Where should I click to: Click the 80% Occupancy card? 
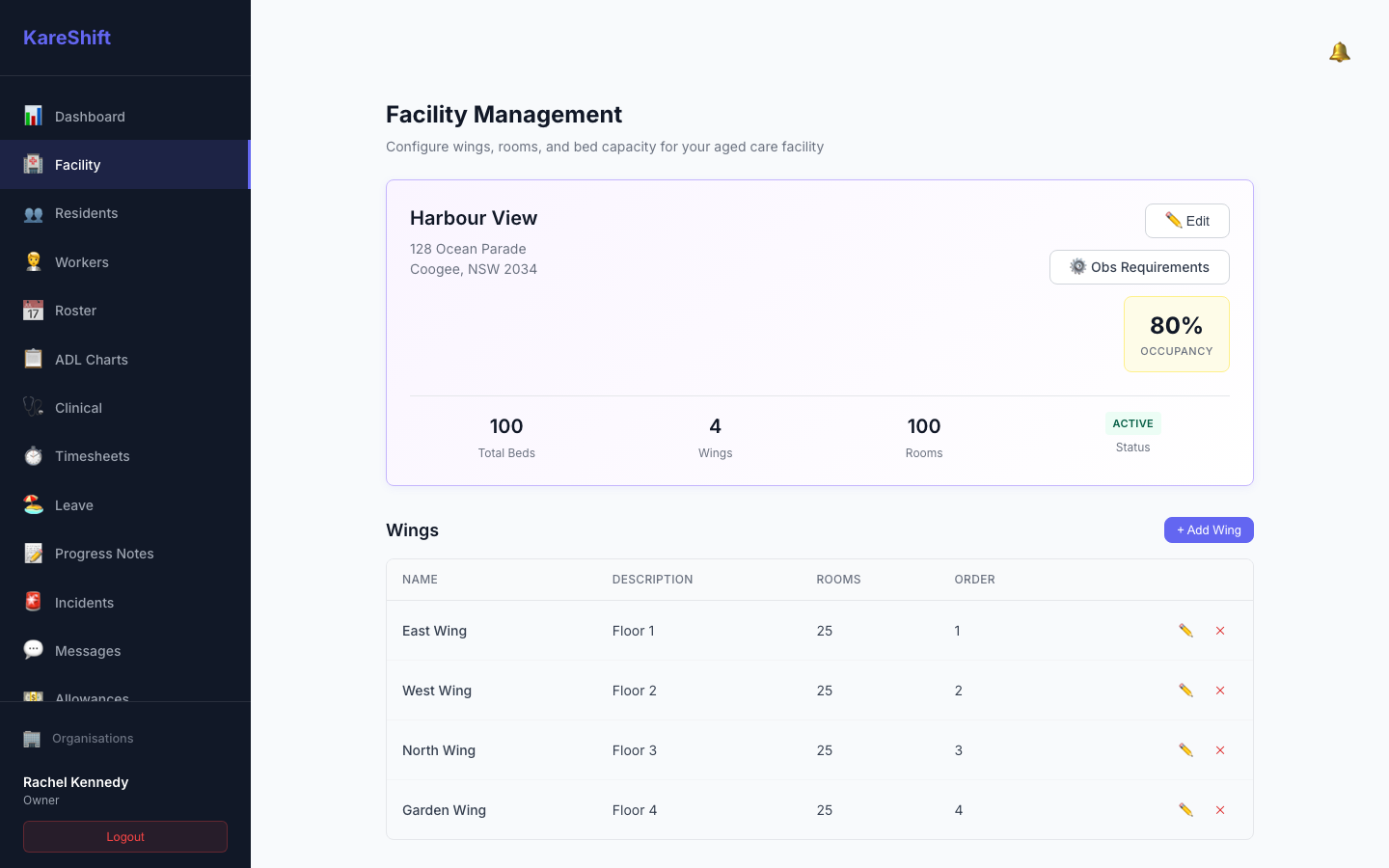tap(1177, 334)
